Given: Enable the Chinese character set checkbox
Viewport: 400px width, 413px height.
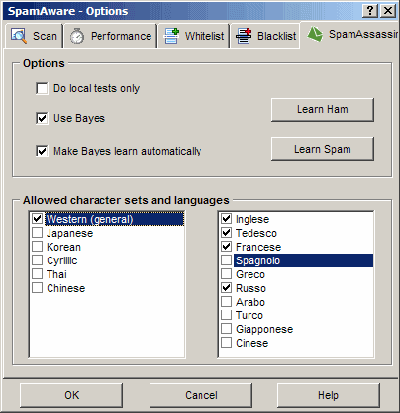Looking at the screenshot, I should 37,288.
